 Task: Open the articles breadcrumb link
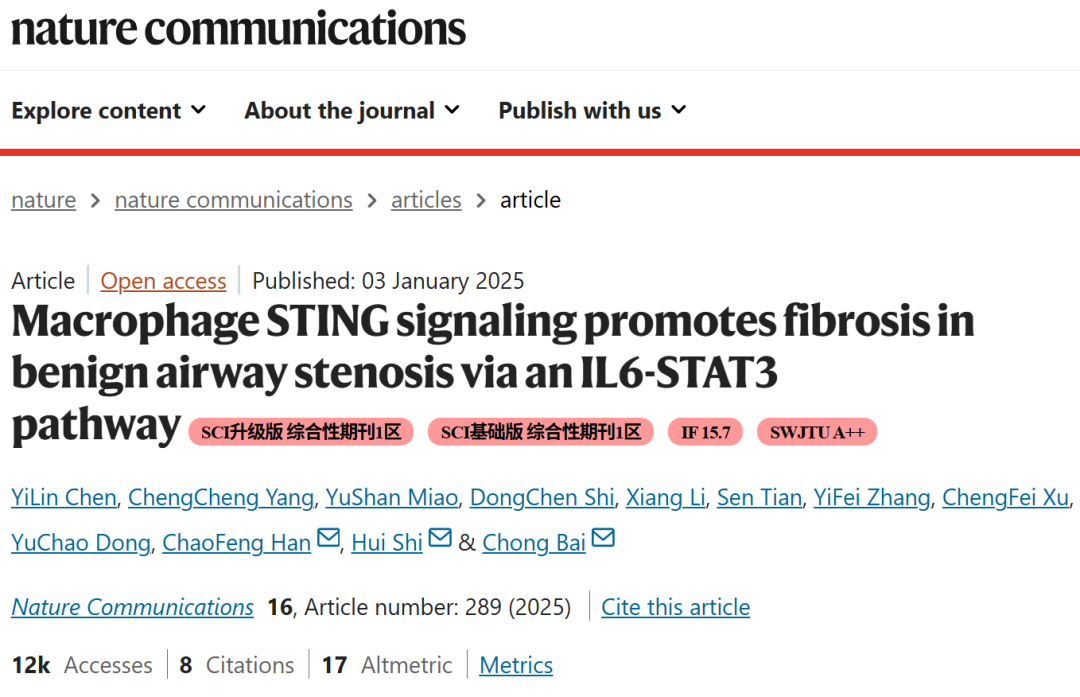[426, 200]
